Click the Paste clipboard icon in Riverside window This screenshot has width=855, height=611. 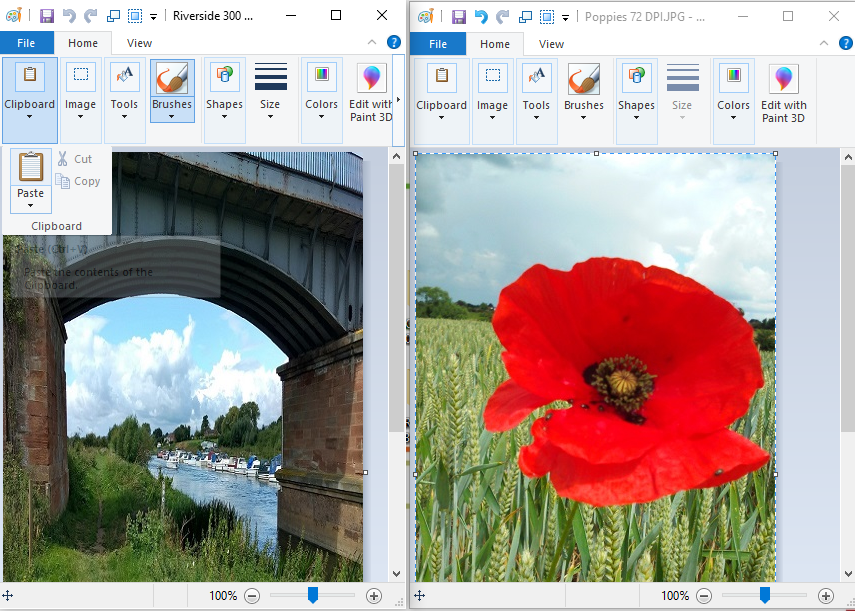coord(31,167)
